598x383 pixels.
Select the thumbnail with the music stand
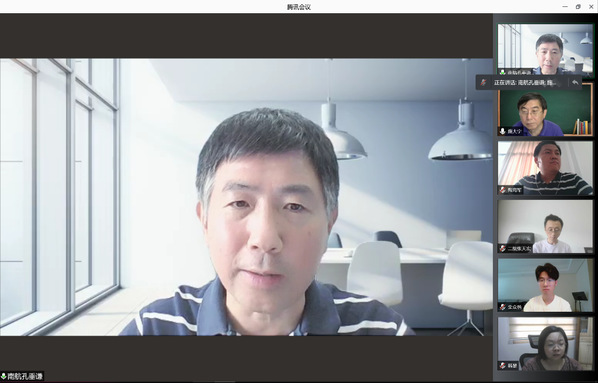pos(545,285)
